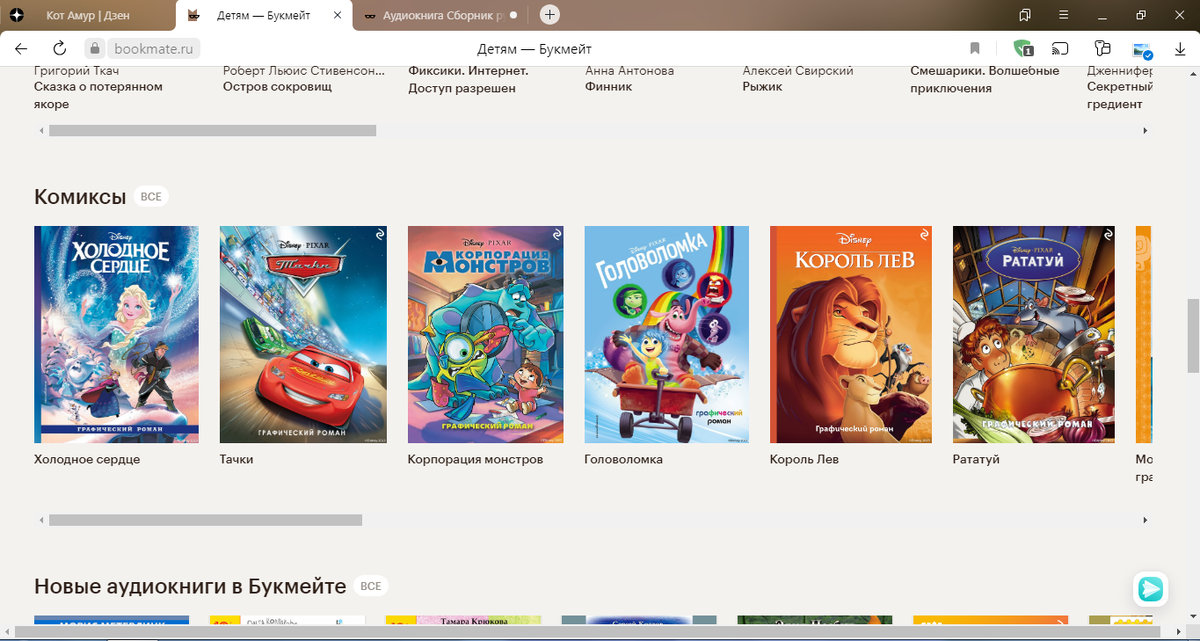Image resolution: width=1200 pixels, height=641 pixels.
Task: Click the padlock site security icon
Action: (94, 48)
